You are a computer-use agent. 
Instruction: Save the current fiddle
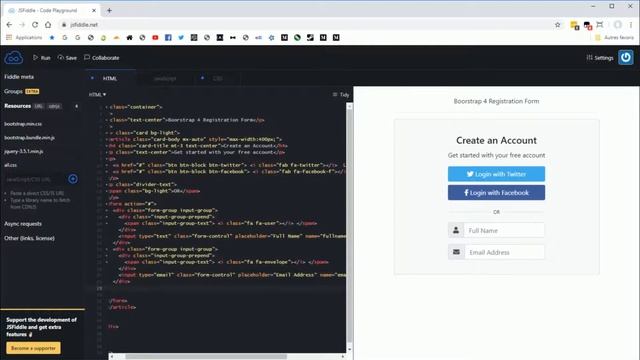coord(67,58)
